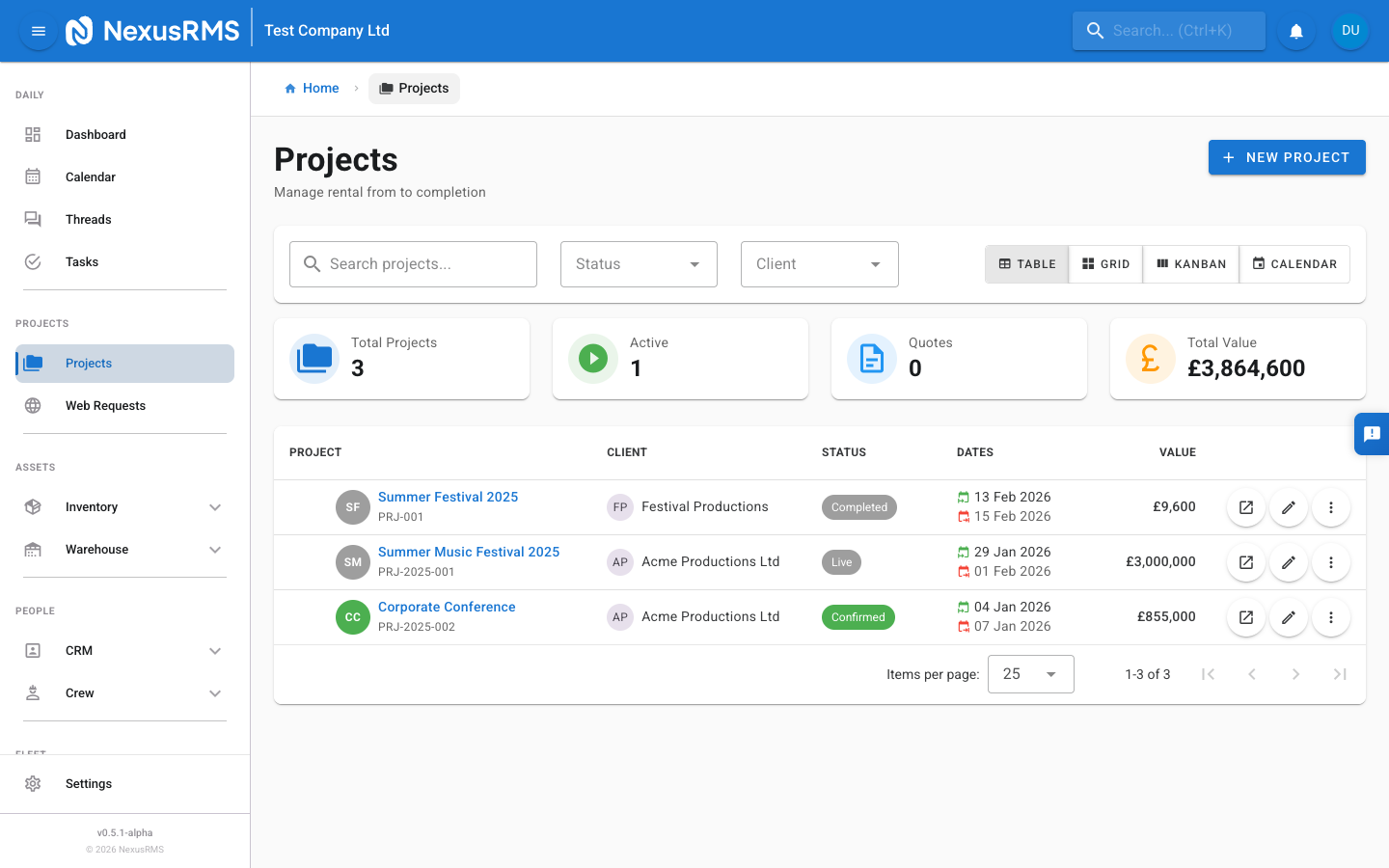Screen dimensions: 1389x868
Task: Create a new project
Action: [1287, 157]
